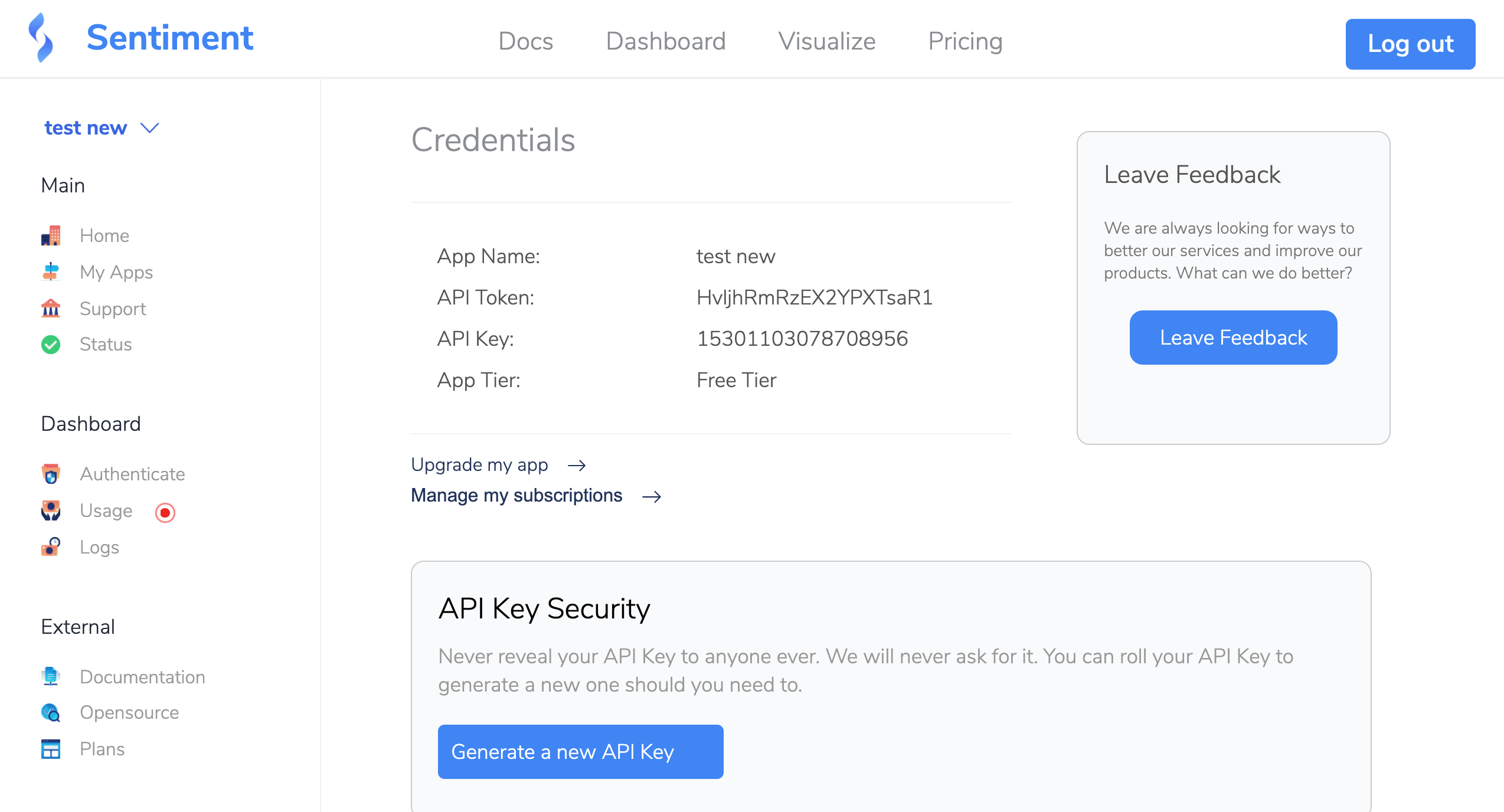Open the test new app selector

point(86,128)
